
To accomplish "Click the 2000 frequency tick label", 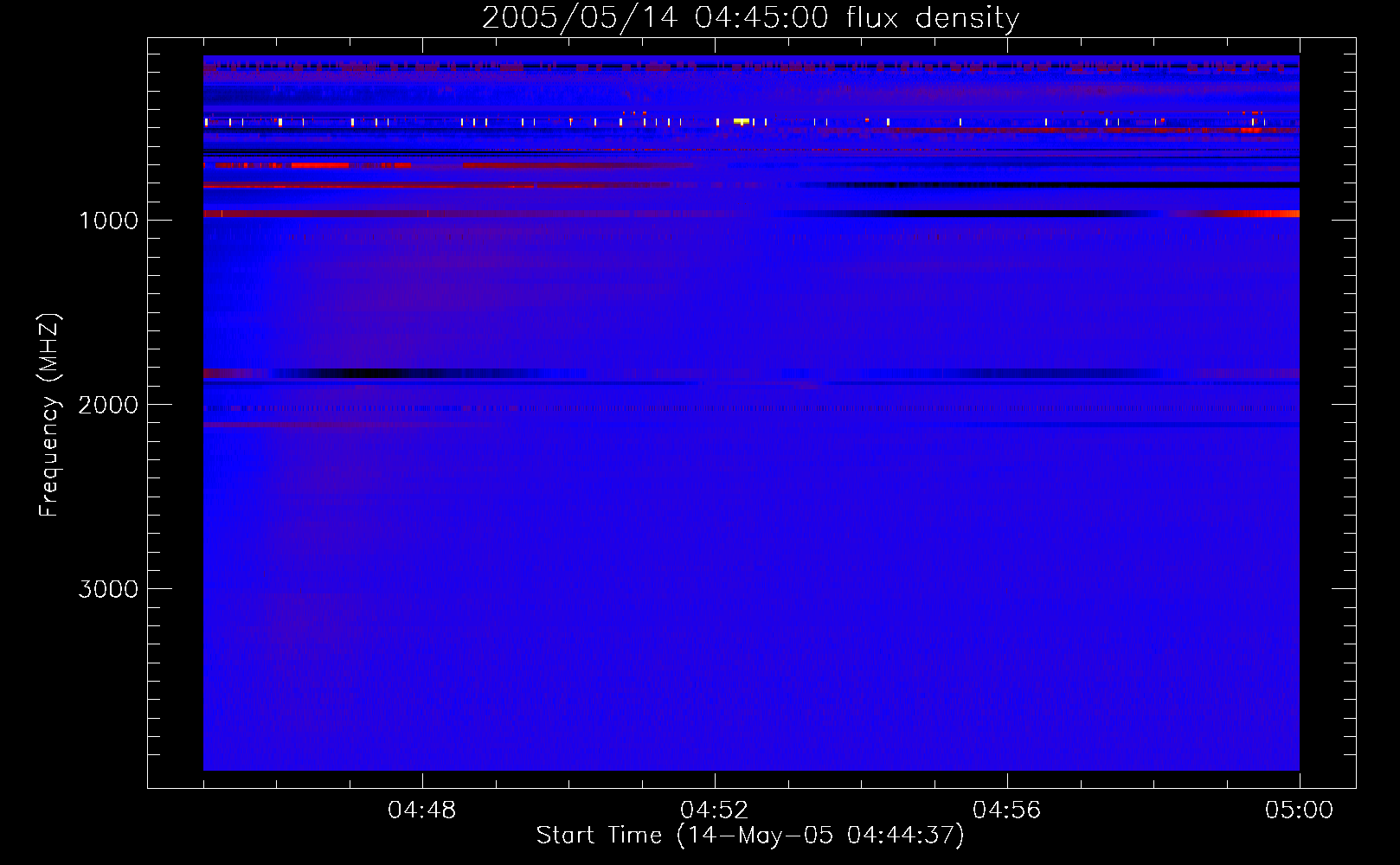I will click(x=108, y=405).
